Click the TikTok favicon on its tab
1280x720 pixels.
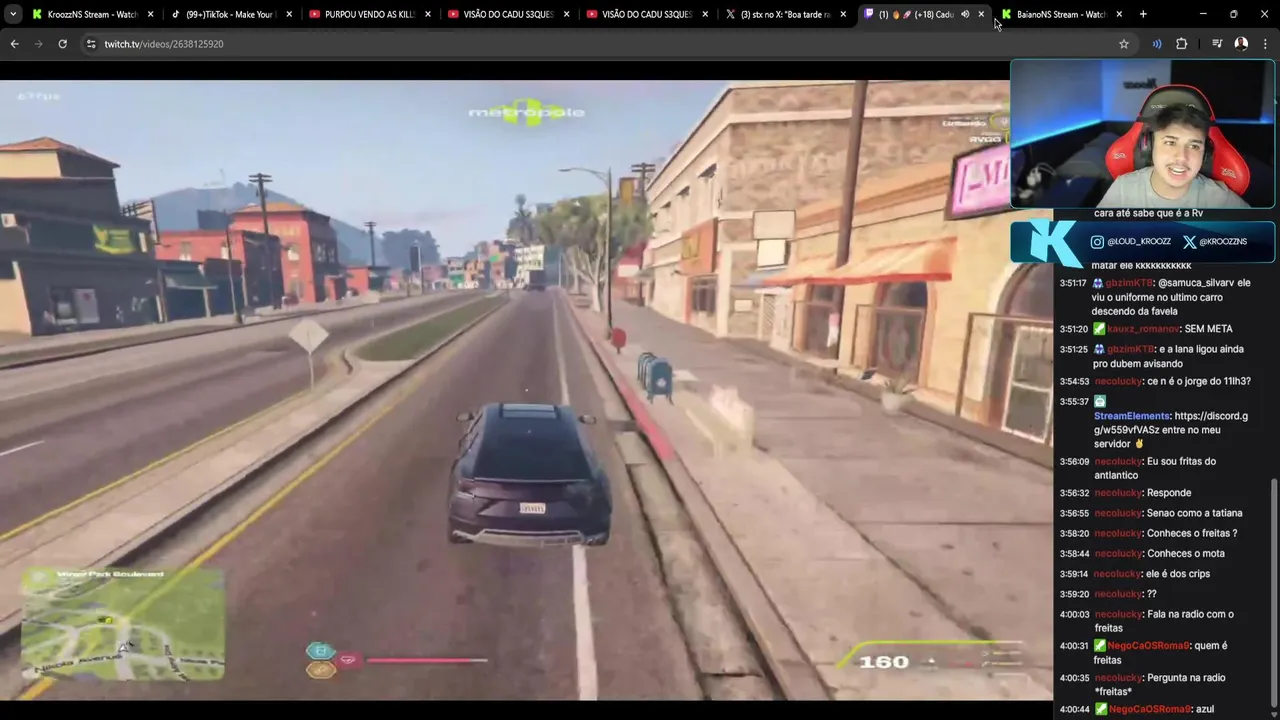tap(176, 14)
